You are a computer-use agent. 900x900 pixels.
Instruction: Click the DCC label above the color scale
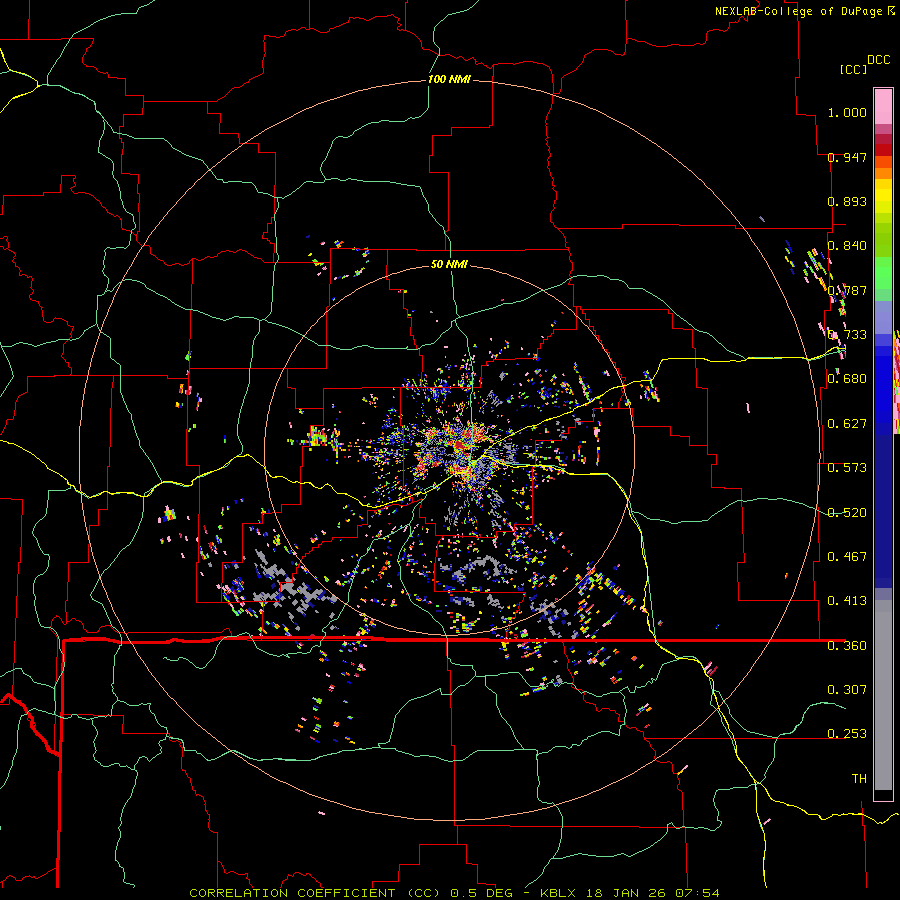coord(879,60)
